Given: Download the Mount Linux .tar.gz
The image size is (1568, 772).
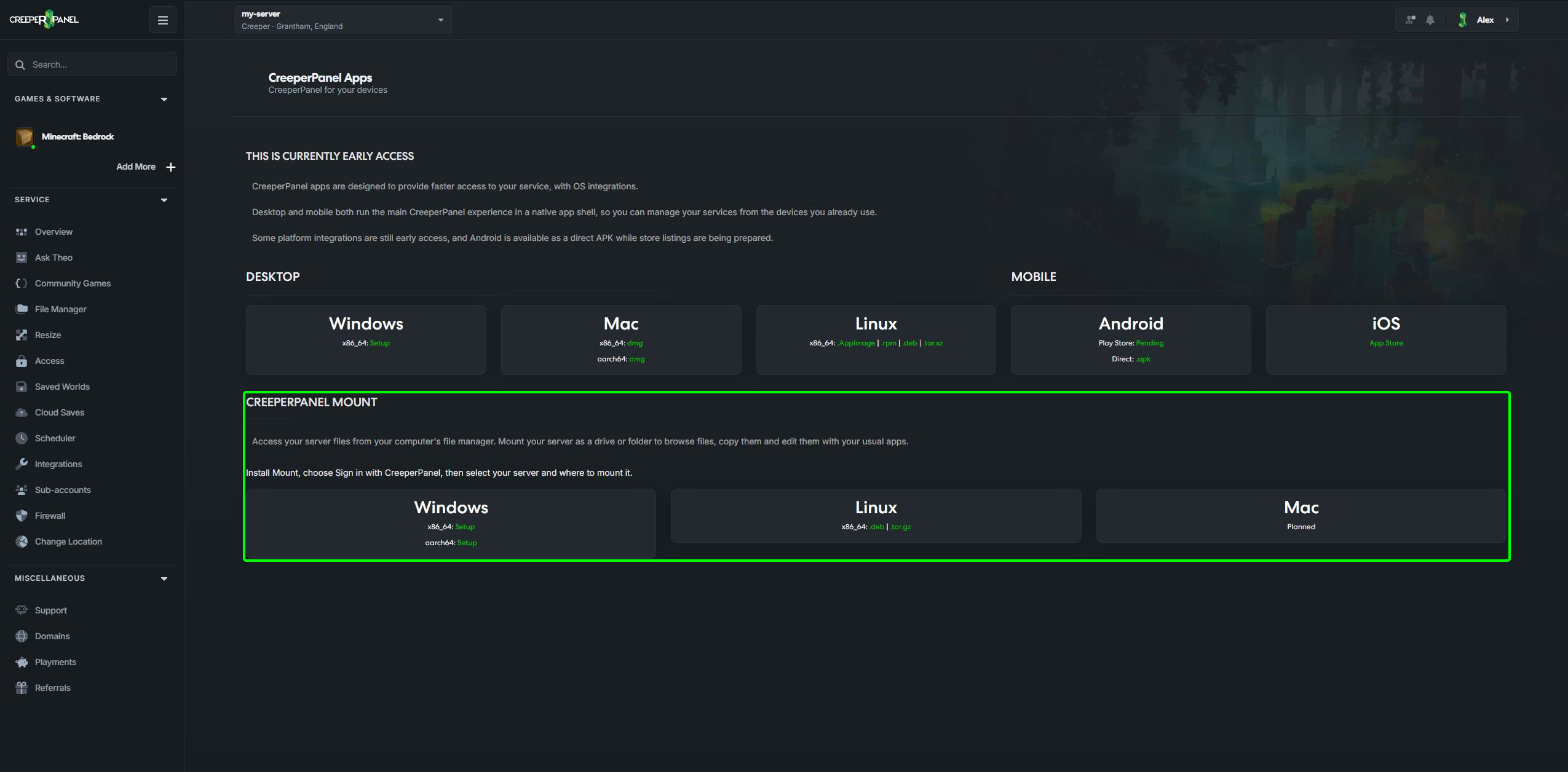Looking at the screenshot, I should pos(900,527).
